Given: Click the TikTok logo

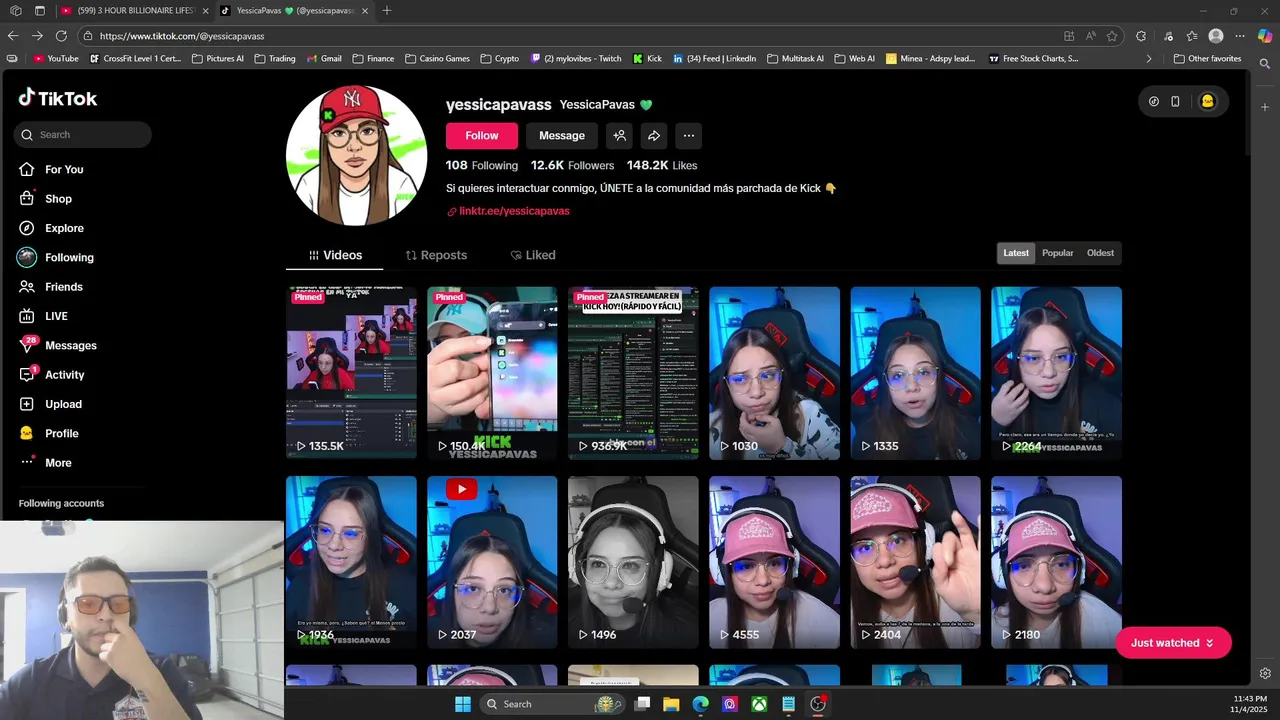Looking at the screenshot, I should (x=58, y=98).
